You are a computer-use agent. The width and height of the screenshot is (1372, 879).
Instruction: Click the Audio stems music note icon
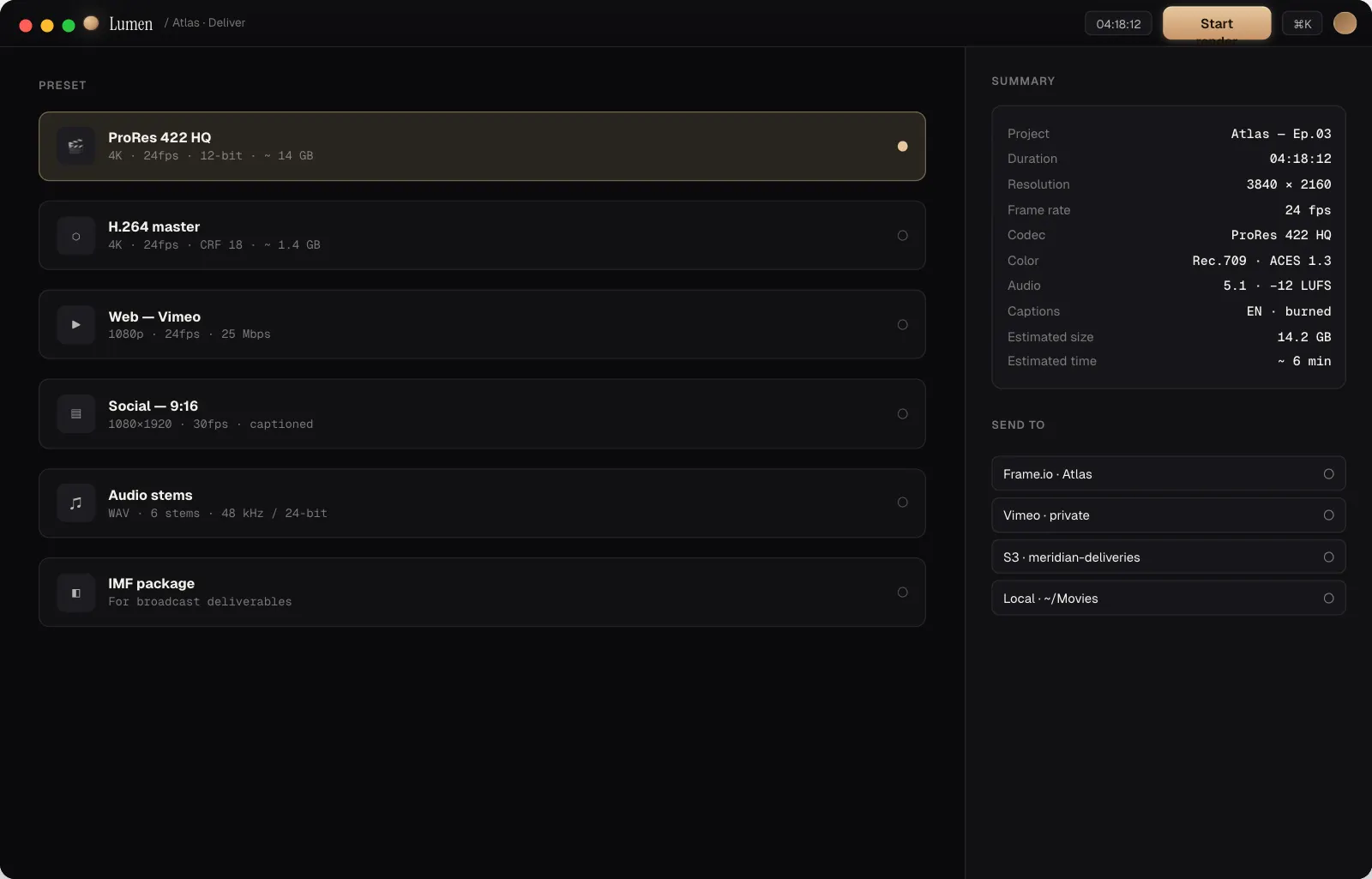pos(75,503)
